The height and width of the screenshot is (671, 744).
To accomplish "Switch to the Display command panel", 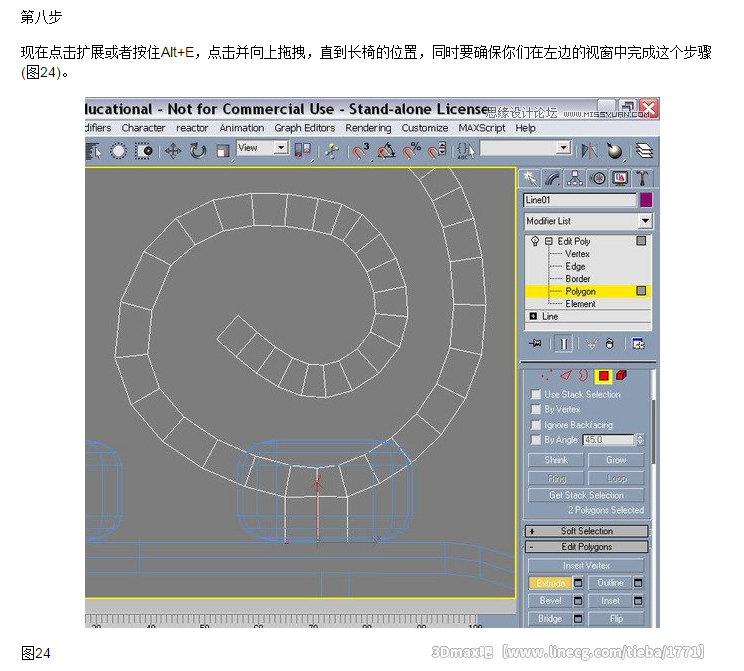I will tap(620, 178).
